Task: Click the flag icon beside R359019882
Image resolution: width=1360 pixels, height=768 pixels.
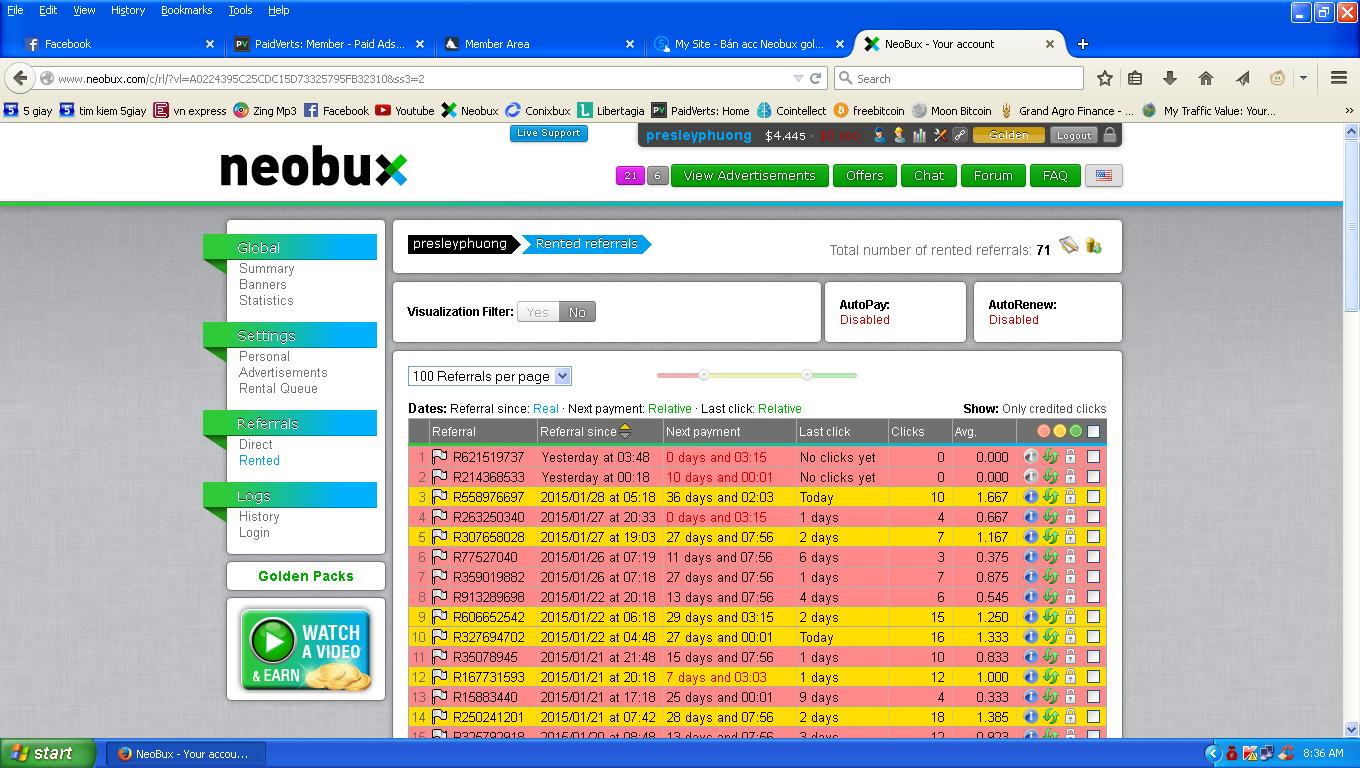Action: point(439,577)
